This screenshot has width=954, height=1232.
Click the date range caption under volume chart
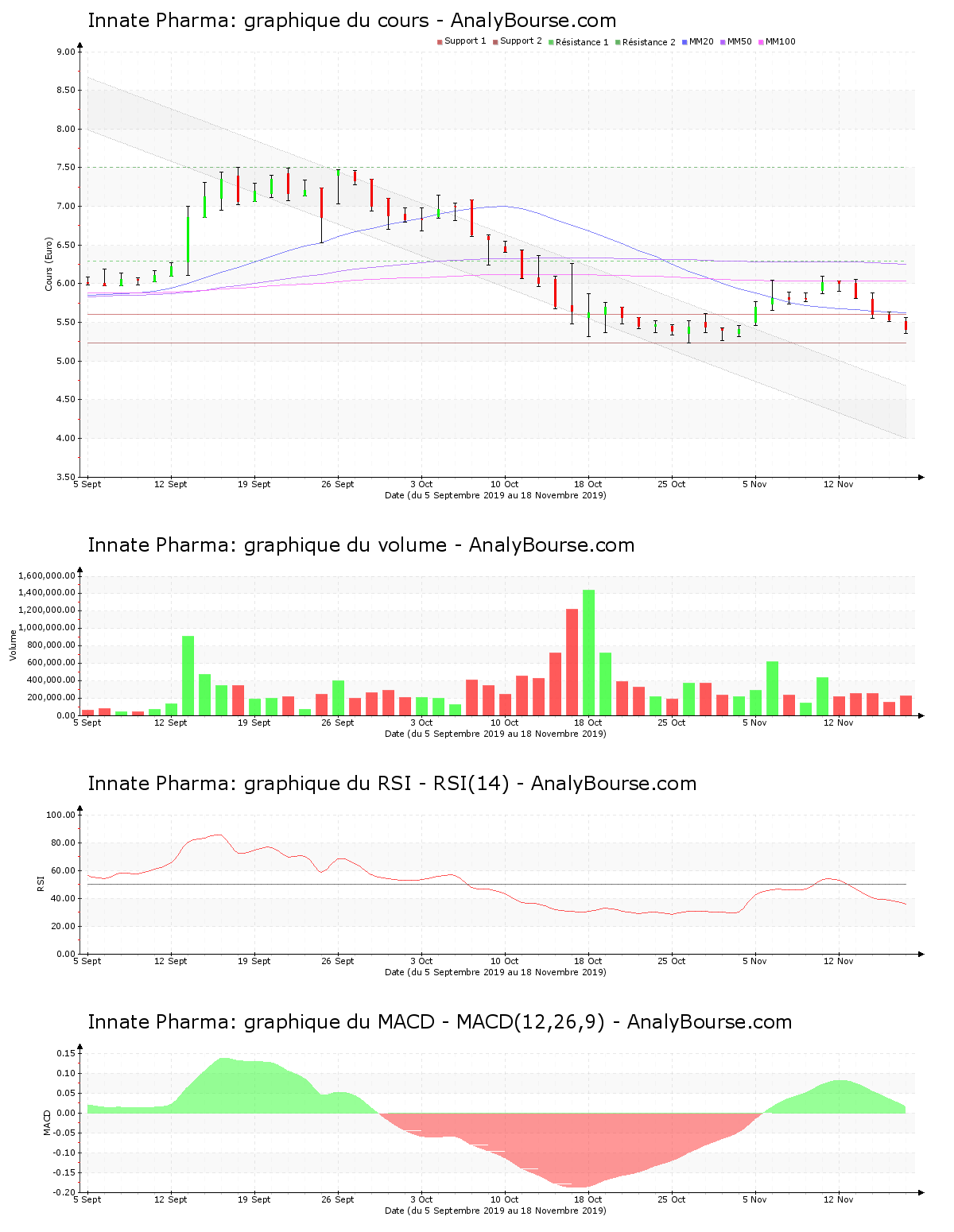(495, 734)
